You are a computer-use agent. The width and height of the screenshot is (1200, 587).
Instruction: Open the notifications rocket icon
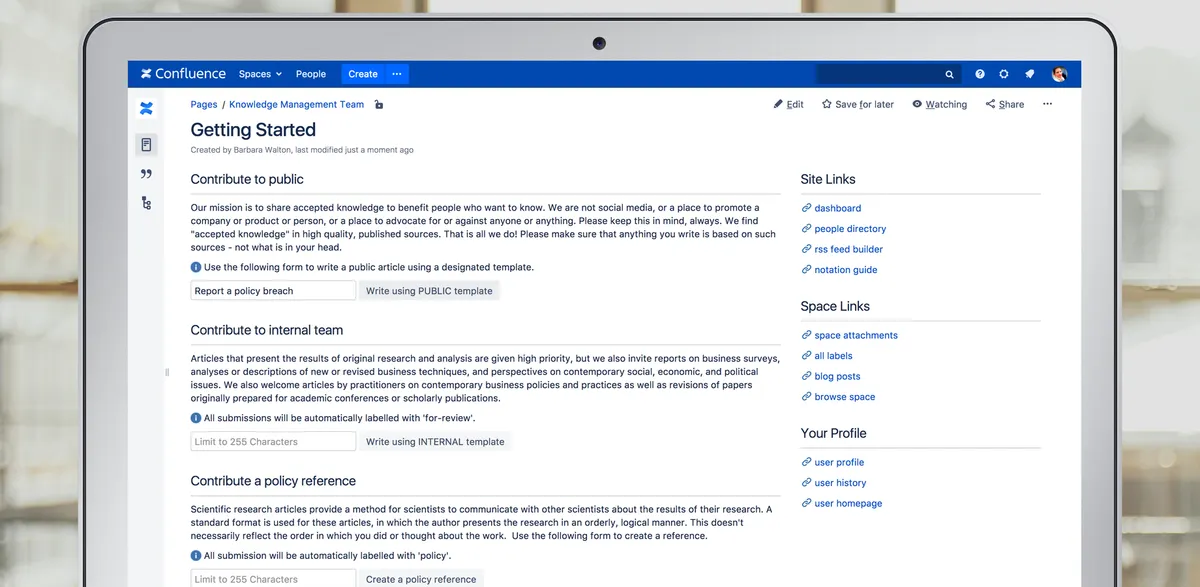1029,74
